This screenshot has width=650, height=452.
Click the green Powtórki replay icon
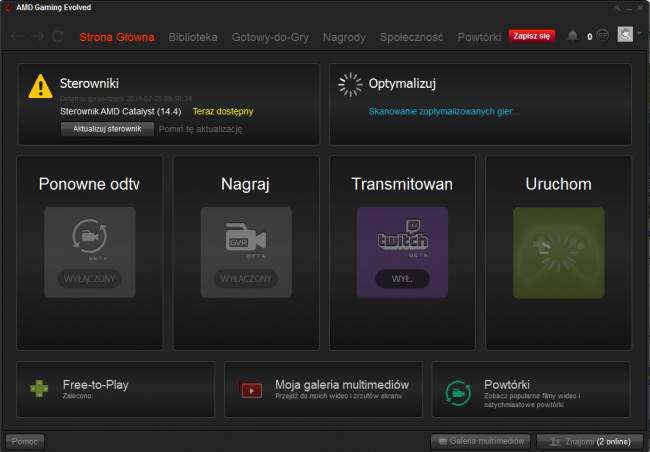coord(458,393)
